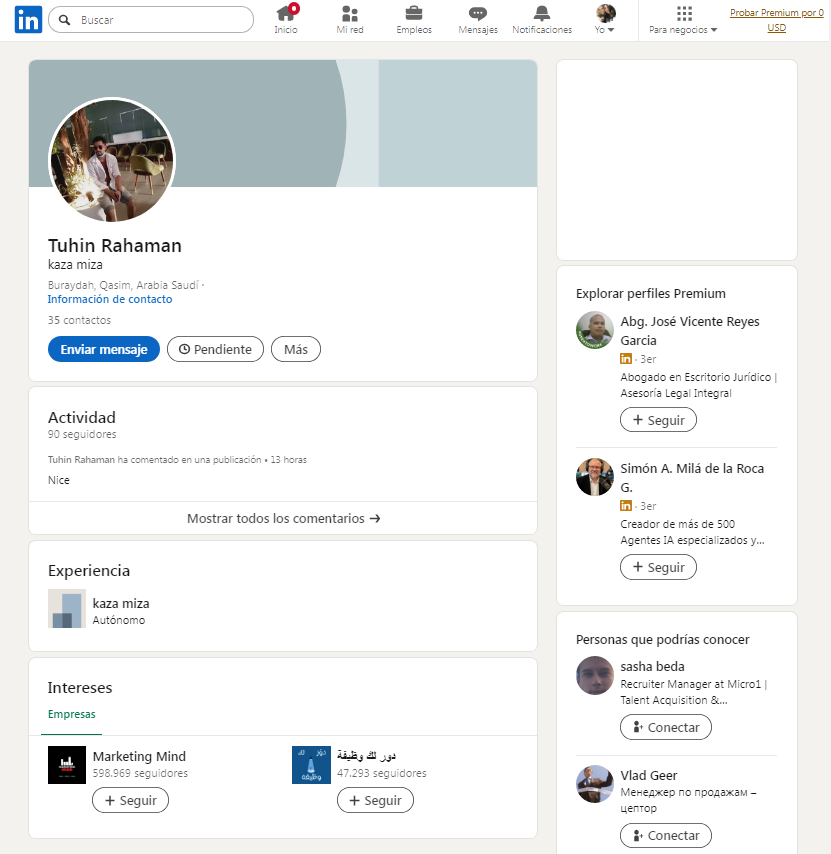Click 'Tuhin Rahaman ha comentado en una publicación'
Screen dimensions: 831x854
(154, 460)
